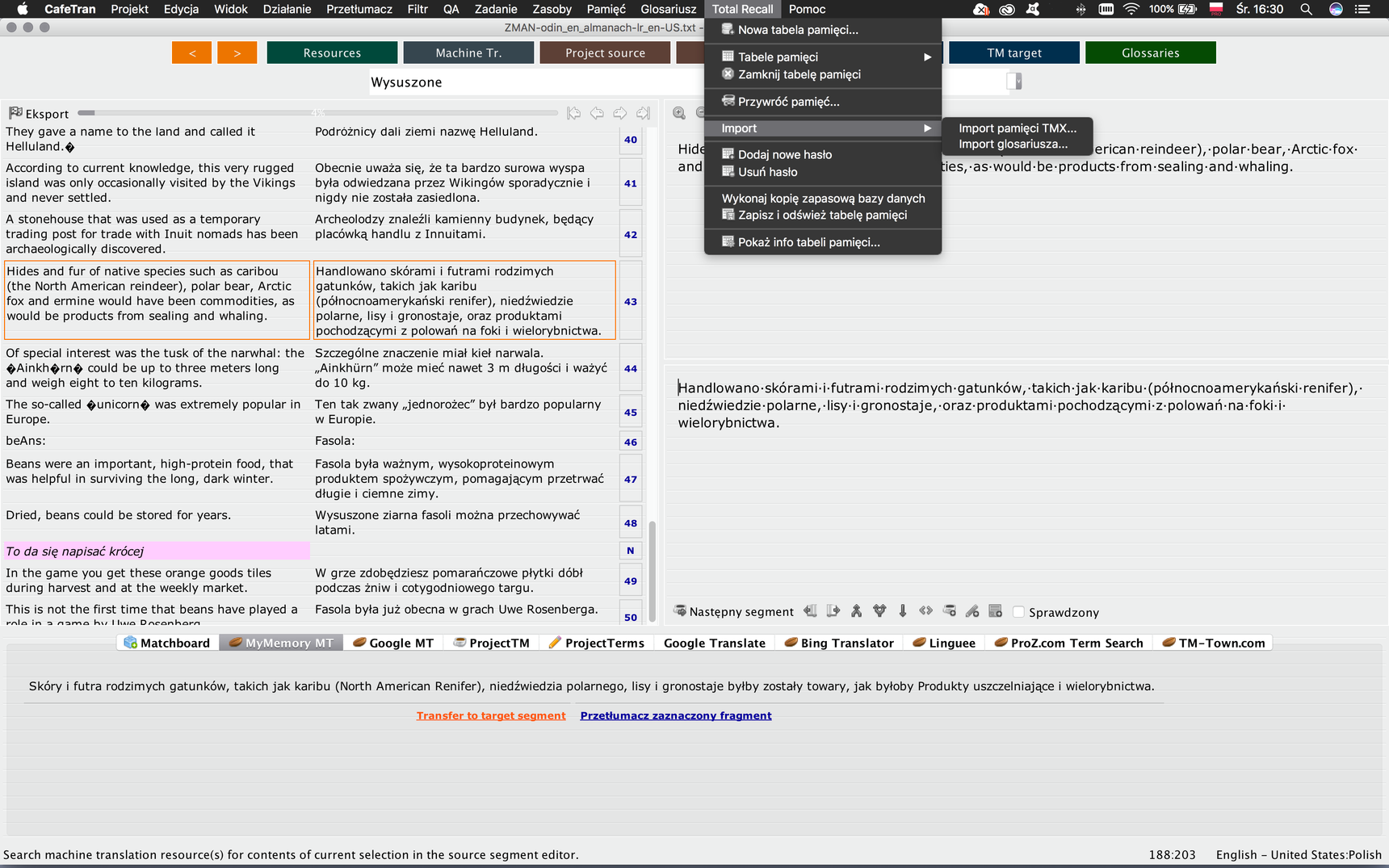Screen dimensions: 1389x868
Task: Click the insert-to-target page arrow icon
Action: tap(833, 611)
